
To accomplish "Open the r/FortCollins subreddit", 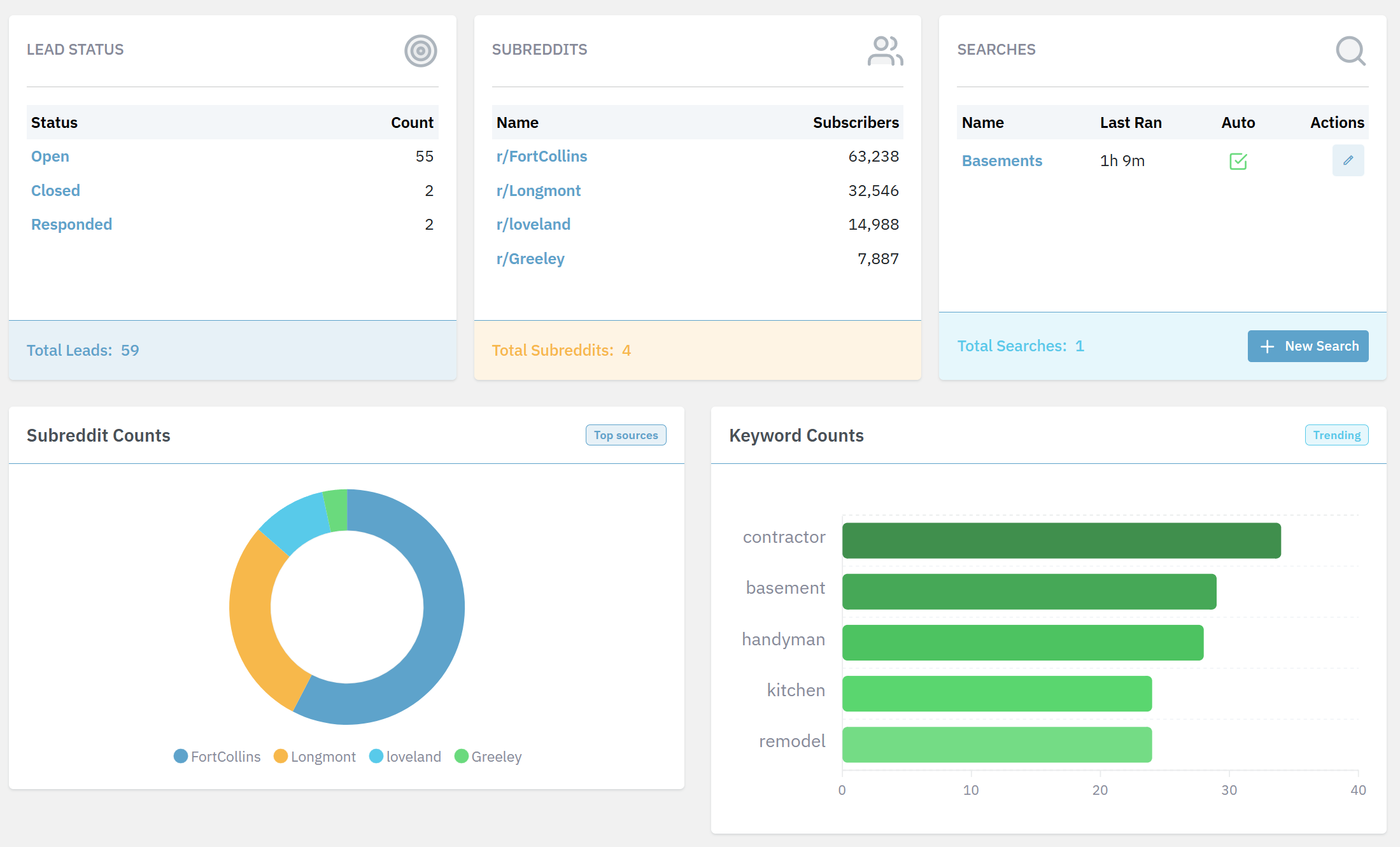I will [542, 156].
